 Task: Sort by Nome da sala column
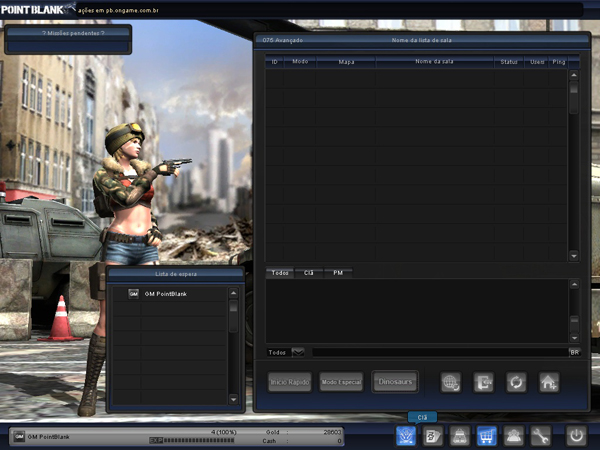[434, 62]
